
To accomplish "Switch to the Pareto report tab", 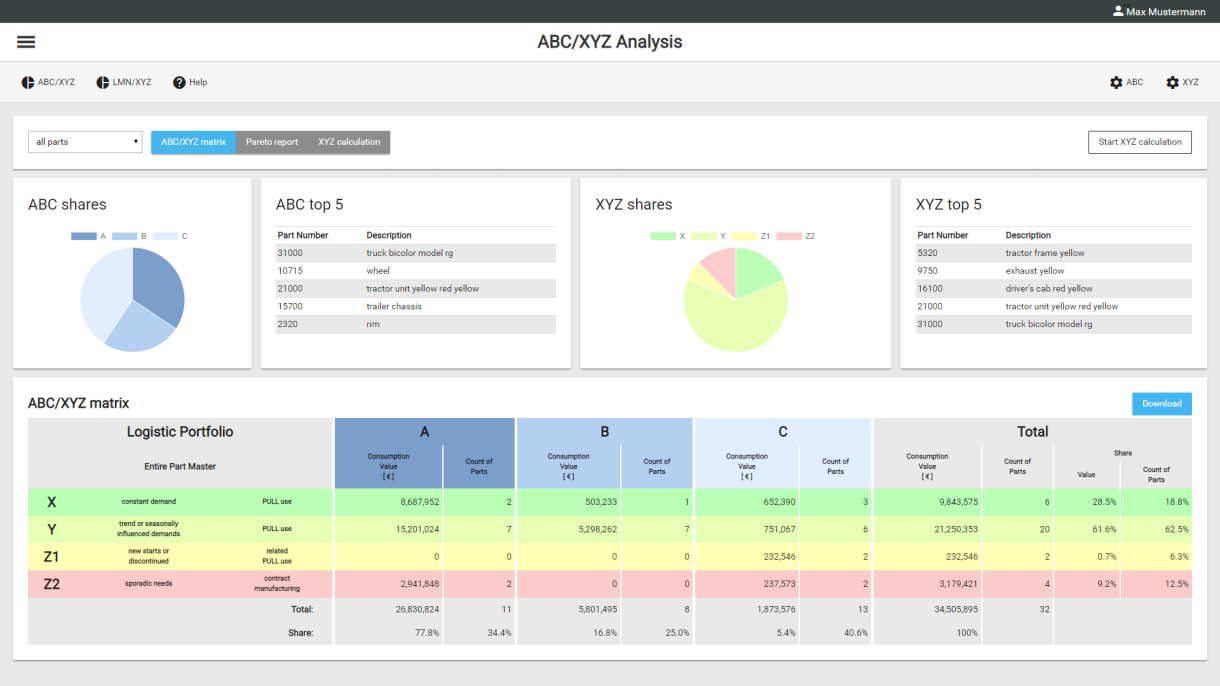I will 272,142.
